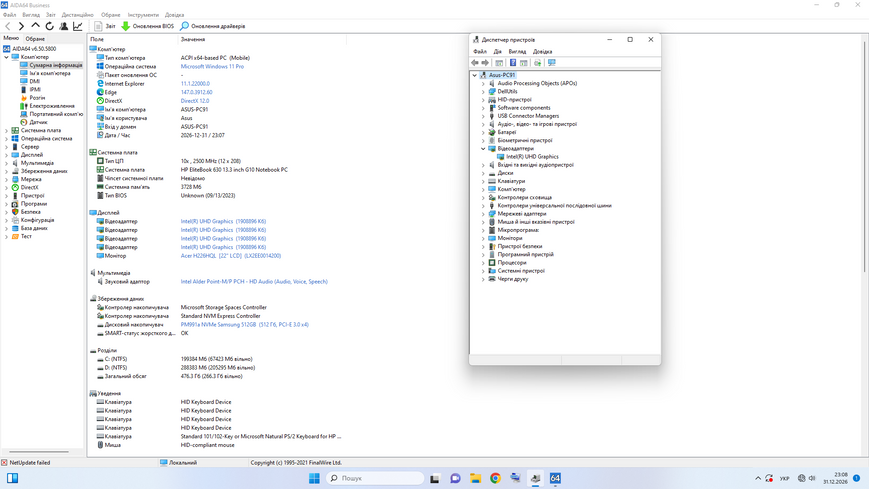Switch to the Обране tab in AIDA64 sidebar
Screen dimensions: 869x489
coord(35,39)
